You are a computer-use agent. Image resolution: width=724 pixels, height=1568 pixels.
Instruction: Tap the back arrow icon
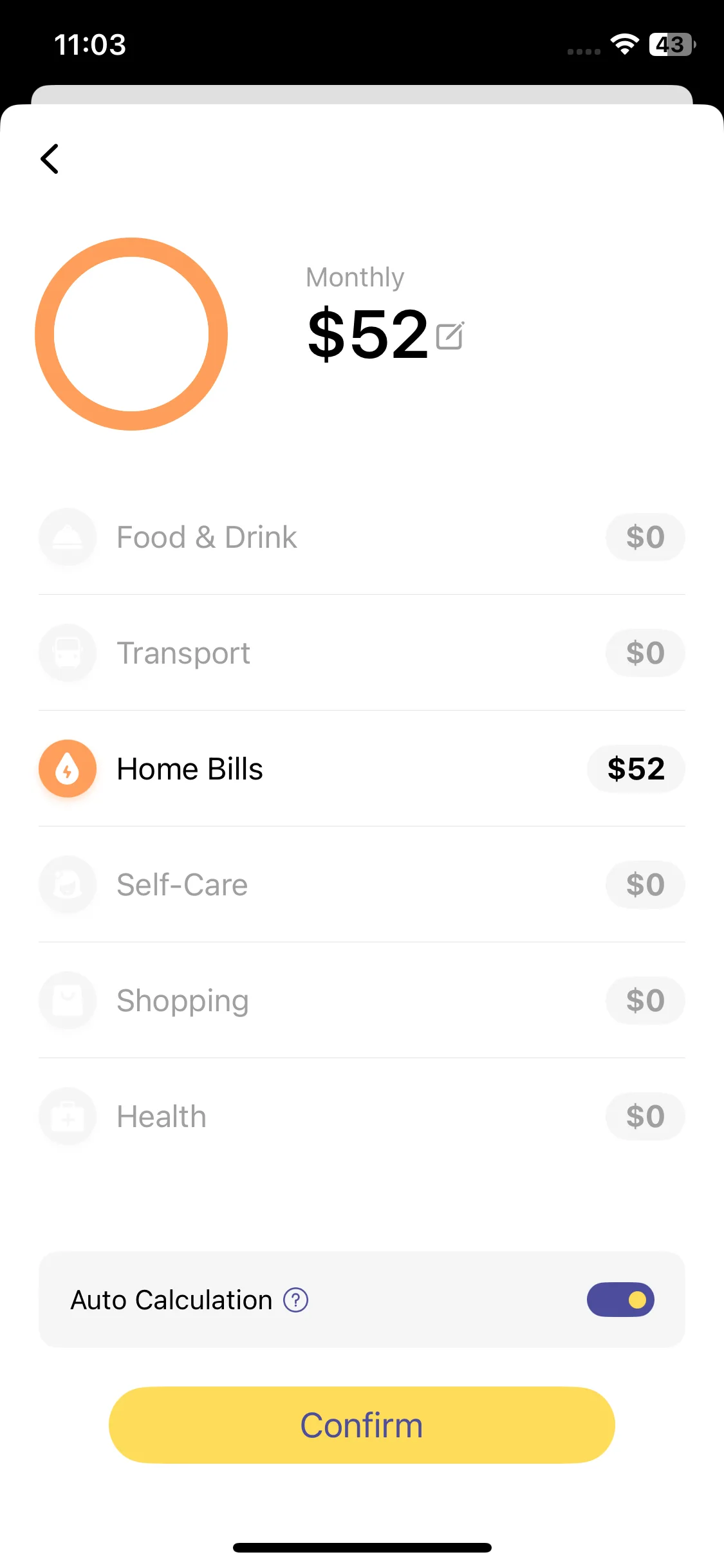[50, 159]
